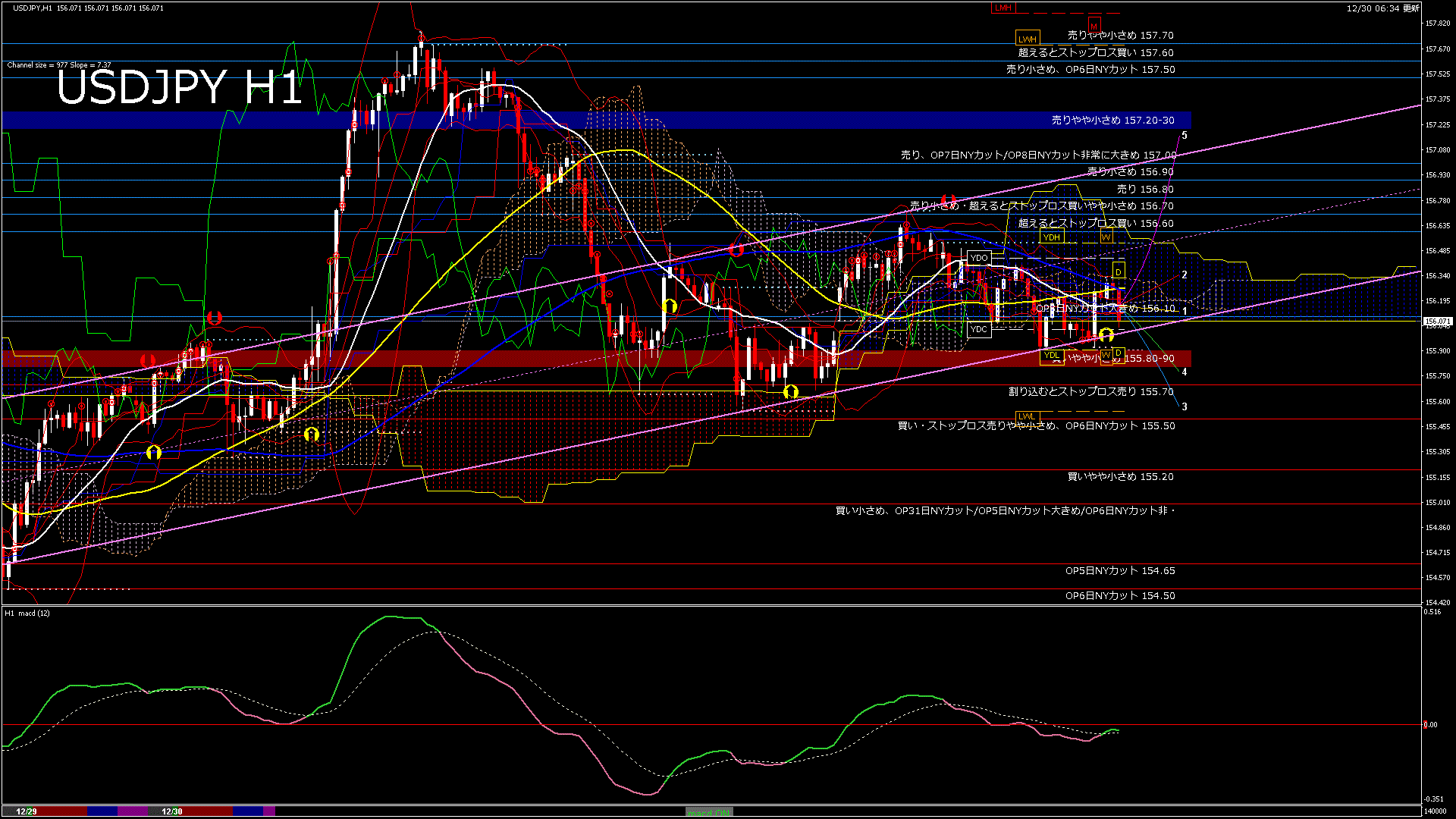1456x819 pixels.
Task: Click the LMH last-month-high label at the top
Action: (1003, 8)
